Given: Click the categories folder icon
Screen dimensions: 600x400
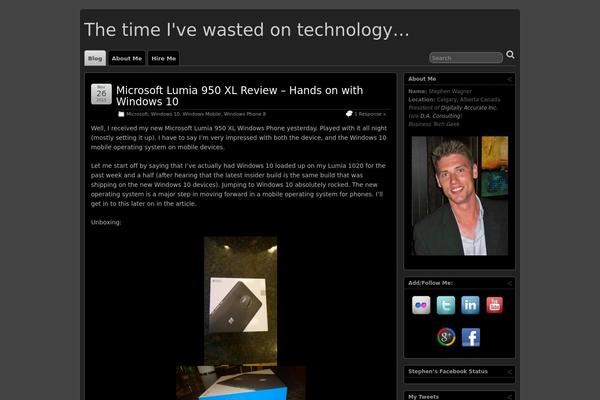Looking at the screenshot, I should tap(121, 114).
